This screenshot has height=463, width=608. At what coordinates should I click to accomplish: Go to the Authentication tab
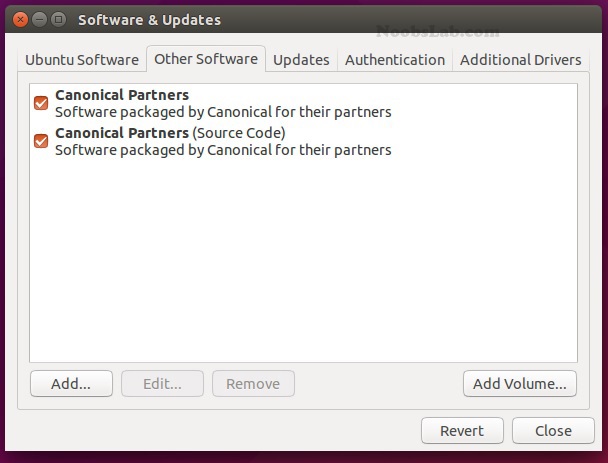(395, 60)
